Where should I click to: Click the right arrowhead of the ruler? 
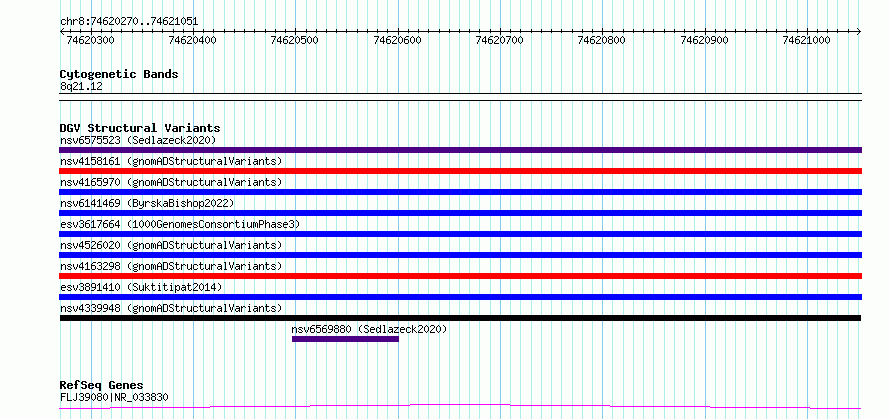(859, 32)
